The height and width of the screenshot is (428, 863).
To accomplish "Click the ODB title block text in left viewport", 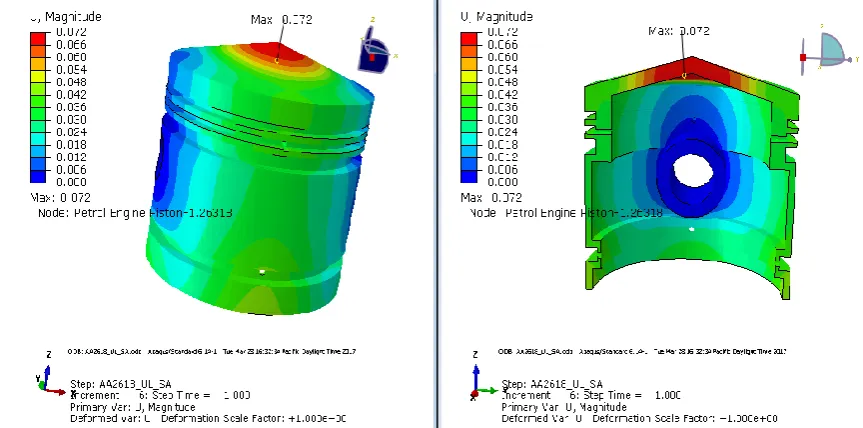I will [212, 351].
